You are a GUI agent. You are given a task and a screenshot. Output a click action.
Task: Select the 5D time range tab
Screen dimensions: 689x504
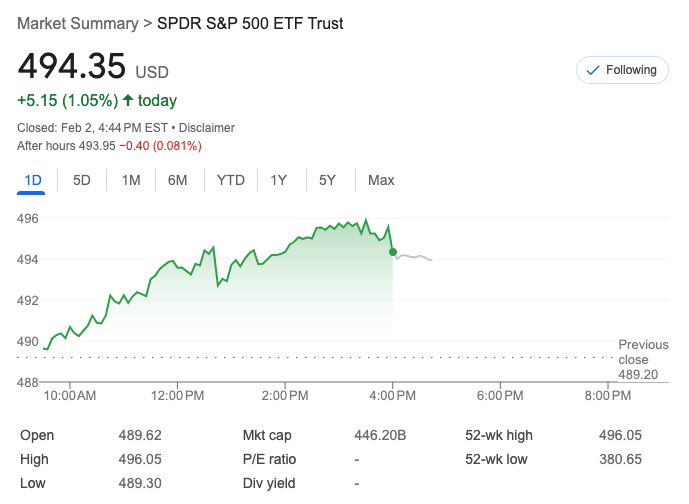tap(82, 180)
